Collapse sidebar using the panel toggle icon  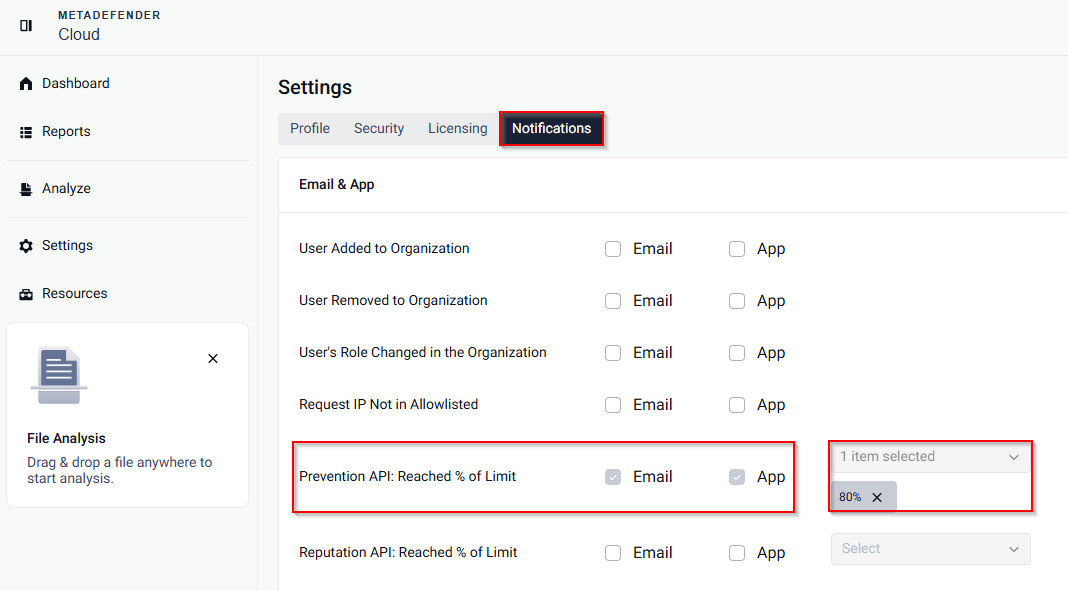(x=26, y=25)
